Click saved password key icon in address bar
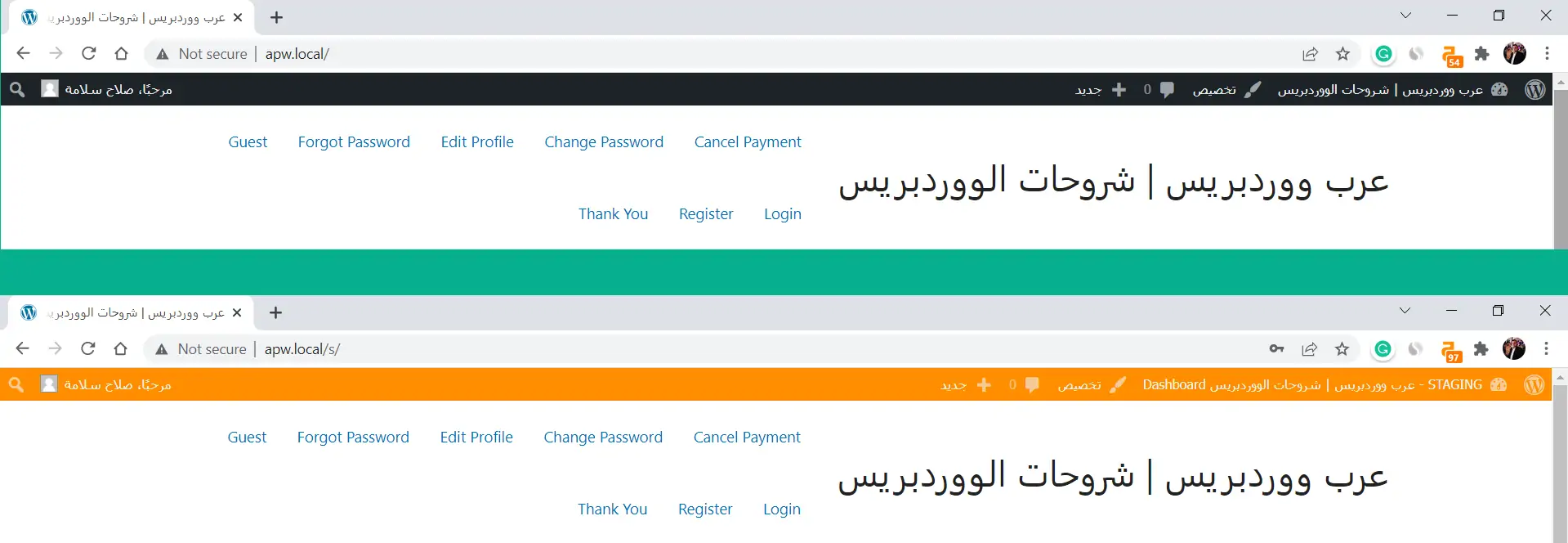Viewport: 1568px width, 543px height. (1276, 349)
